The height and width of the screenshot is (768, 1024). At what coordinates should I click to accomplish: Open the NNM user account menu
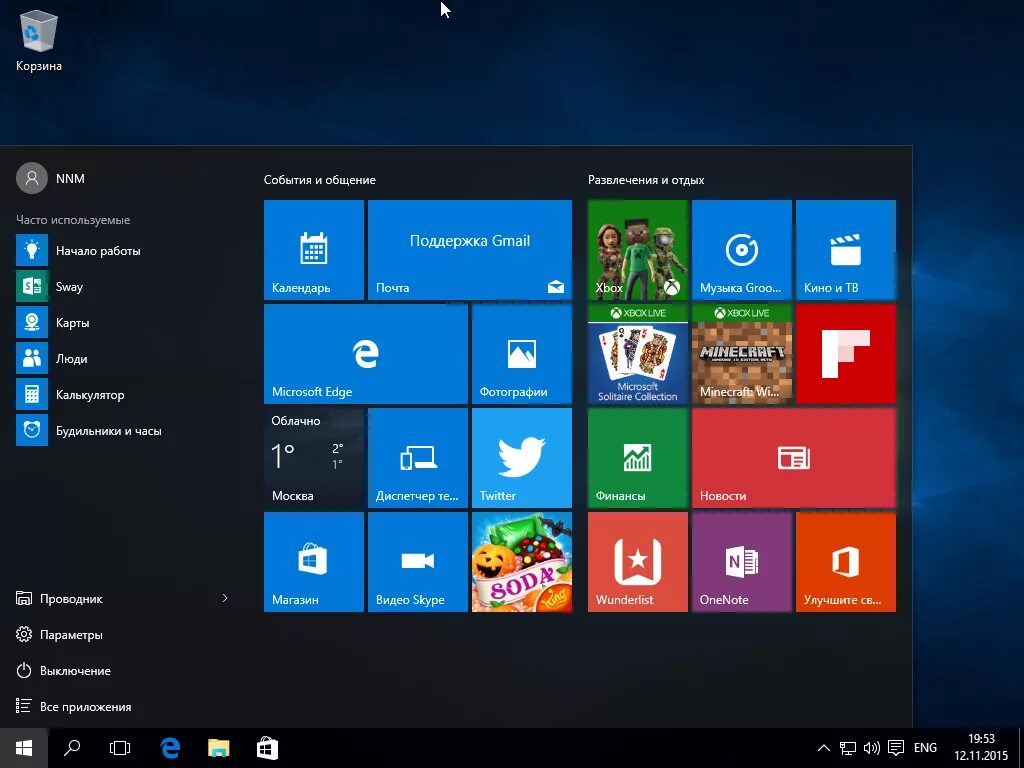(x=51, y=178)
